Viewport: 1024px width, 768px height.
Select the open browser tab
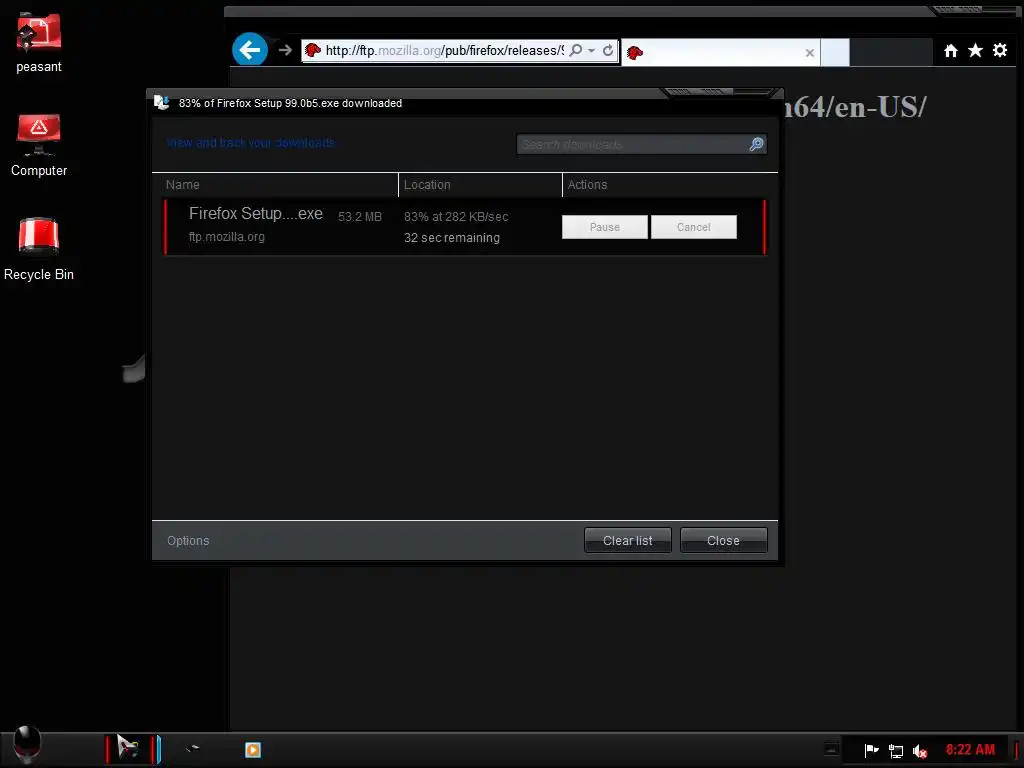coord(720,52)
